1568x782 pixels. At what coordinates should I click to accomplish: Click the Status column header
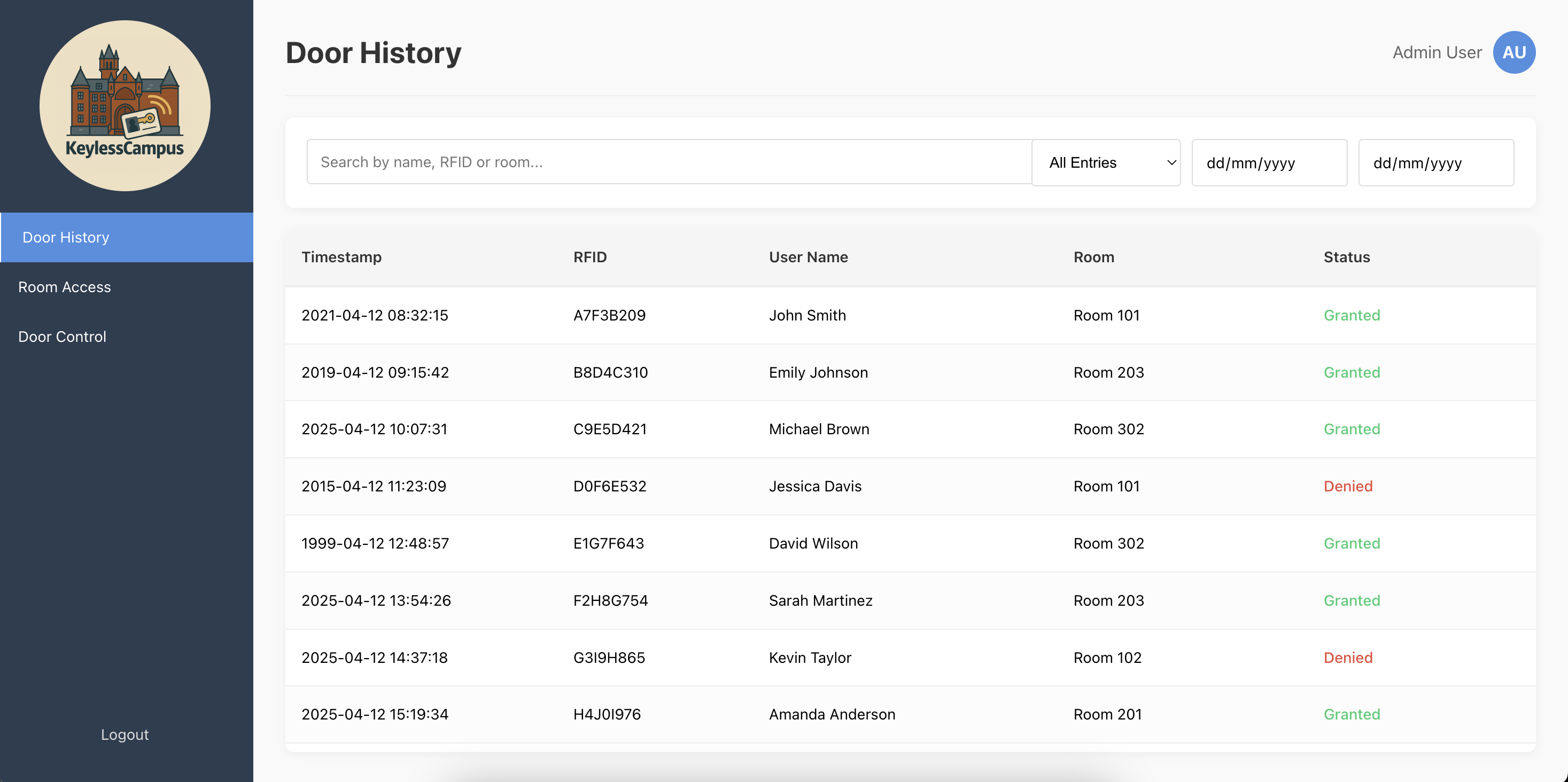1346,257
